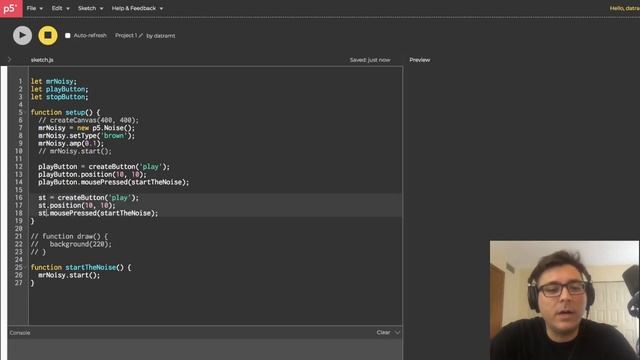Viewport: 640px width, 360px height.
Task: Click the console input area
Action: [205, 349]
